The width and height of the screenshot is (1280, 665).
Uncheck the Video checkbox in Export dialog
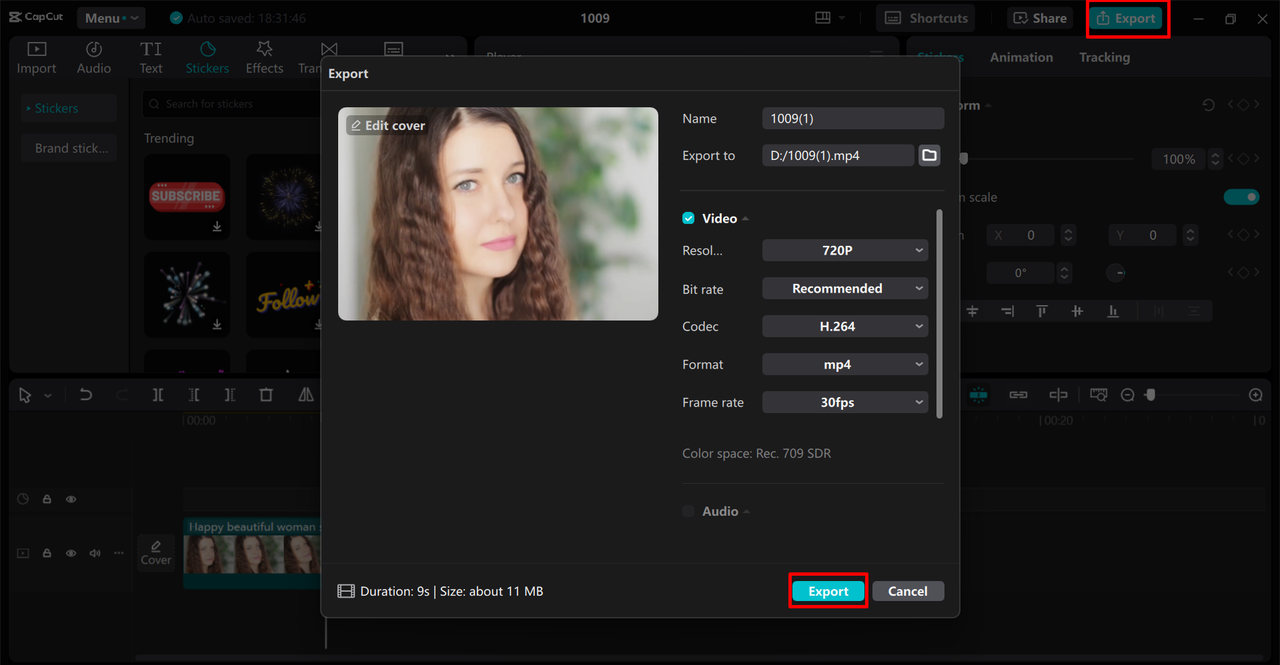pyautogui.click(x=688, y=218)
